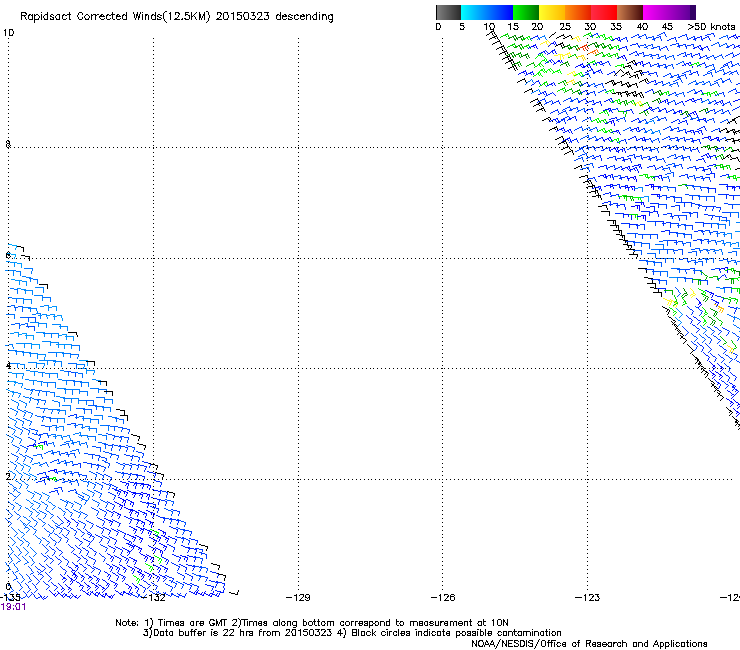
Task: Click the longitude label '-132'
Action: 155,598
